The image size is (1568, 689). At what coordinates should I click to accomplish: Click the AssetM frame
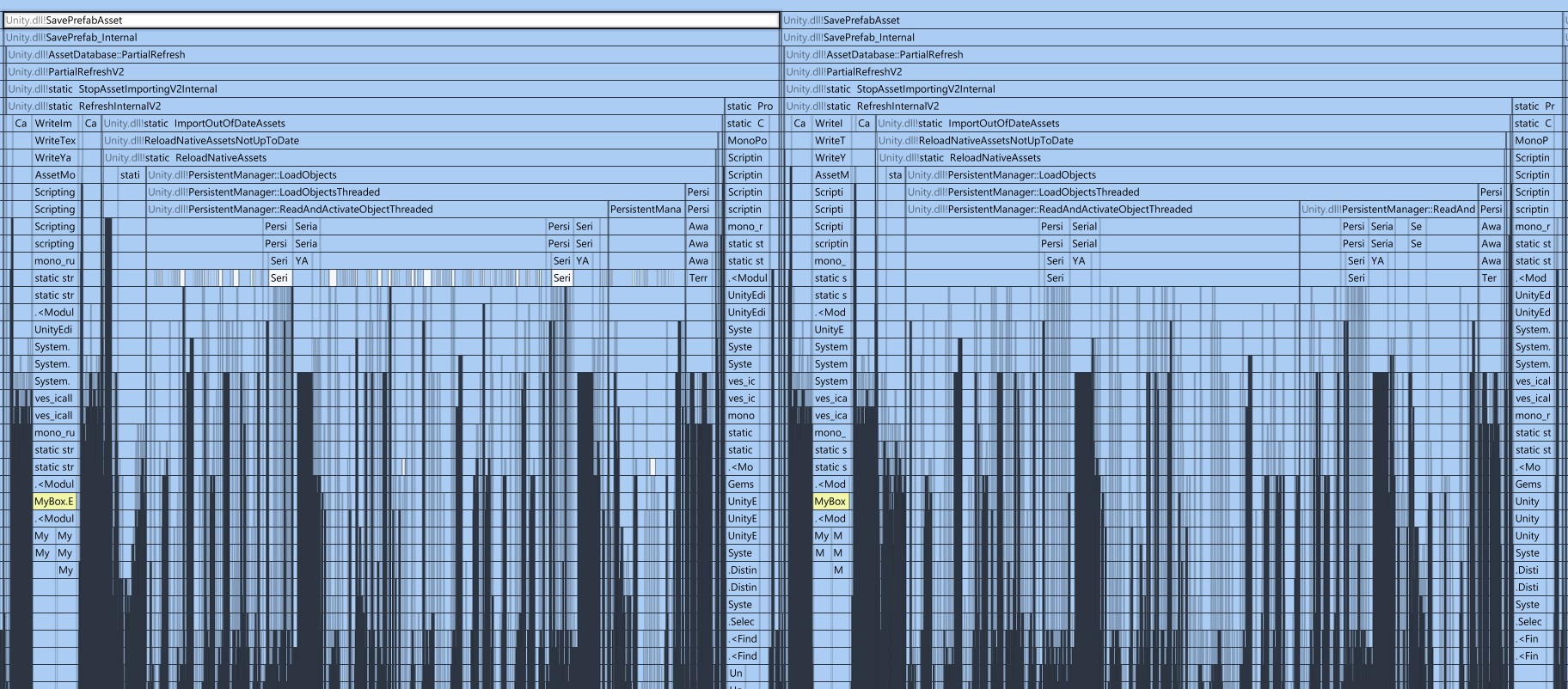(x=831, y=175)
